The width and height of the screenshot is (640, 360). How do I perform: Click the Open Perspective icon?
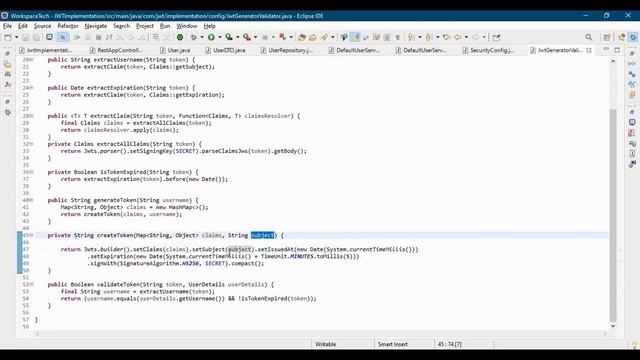click(607, 37)
